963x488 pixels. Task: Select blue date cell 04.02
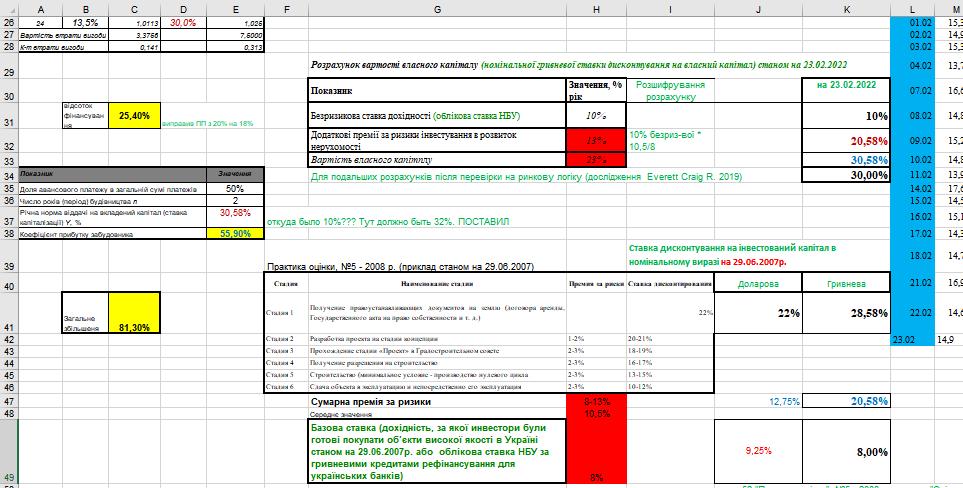point(911,65)
